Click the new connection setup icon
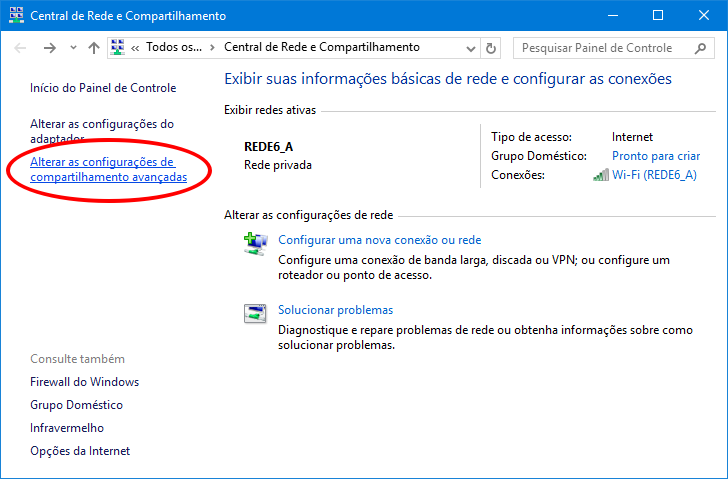The width and height of the screenshot is (728, 479). [x=255, y=242]
